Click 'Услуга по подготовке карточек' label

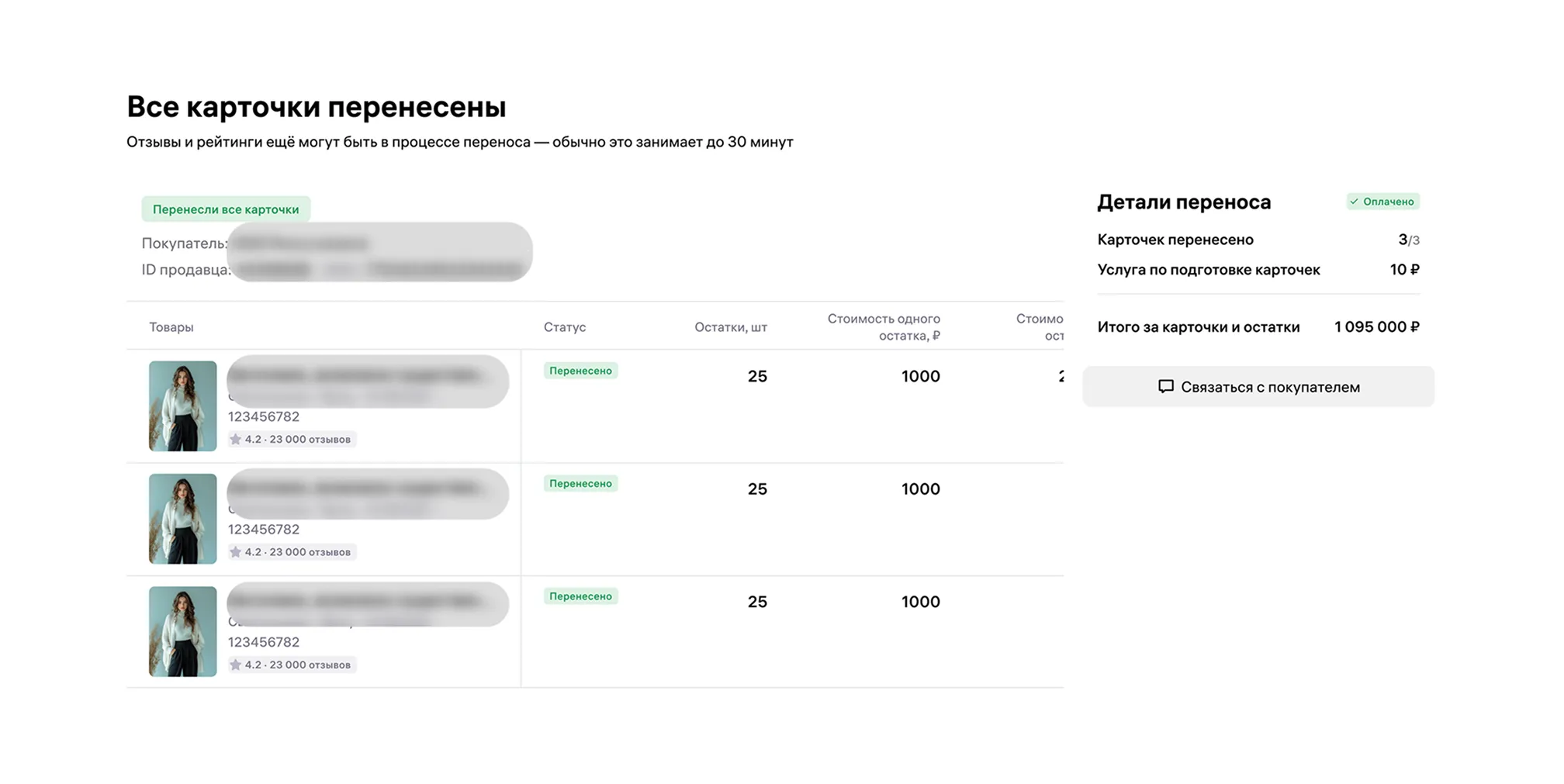coord(1209,270)
